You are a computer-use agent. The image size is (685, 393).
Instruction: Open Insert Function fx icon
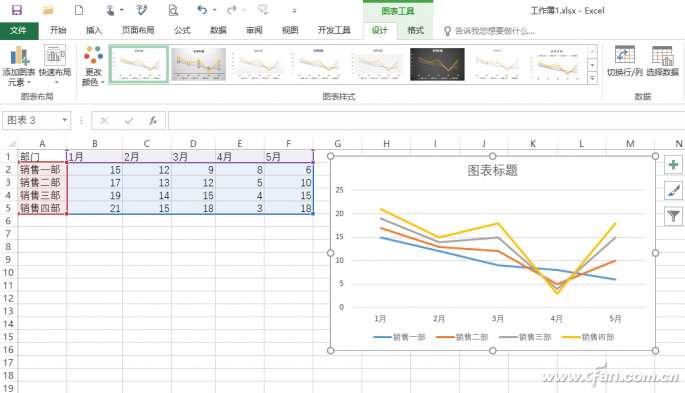[x=153, y=121]
